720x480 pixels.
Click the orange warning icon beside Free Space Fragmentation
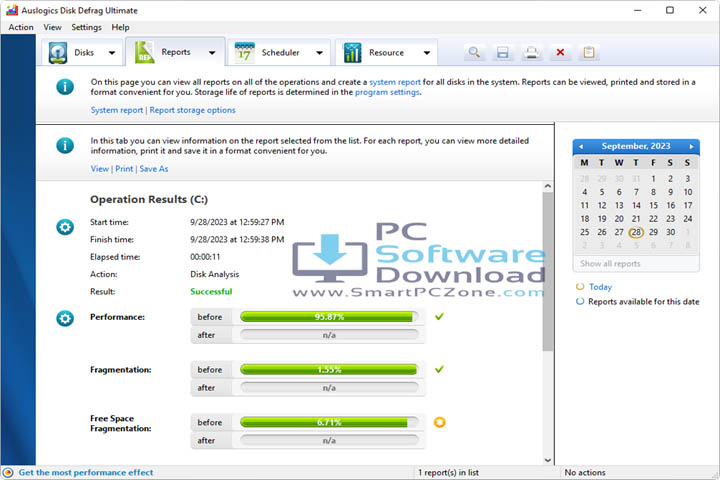point(439,422)
